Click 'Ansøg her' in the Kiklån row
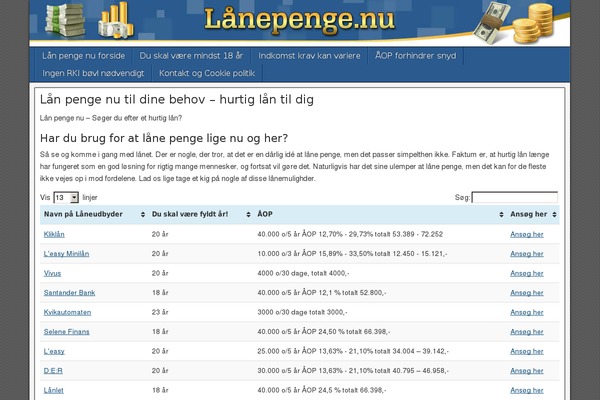This screenshot has height=400, width=600. (x=527, y=234)
